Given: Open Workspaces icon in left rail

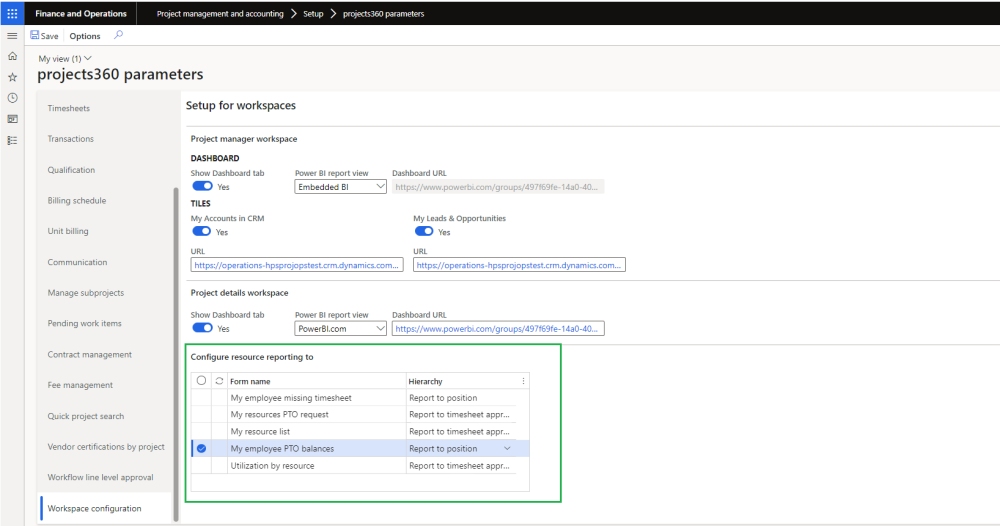Looking at the screenshot, I should [12, 119].
